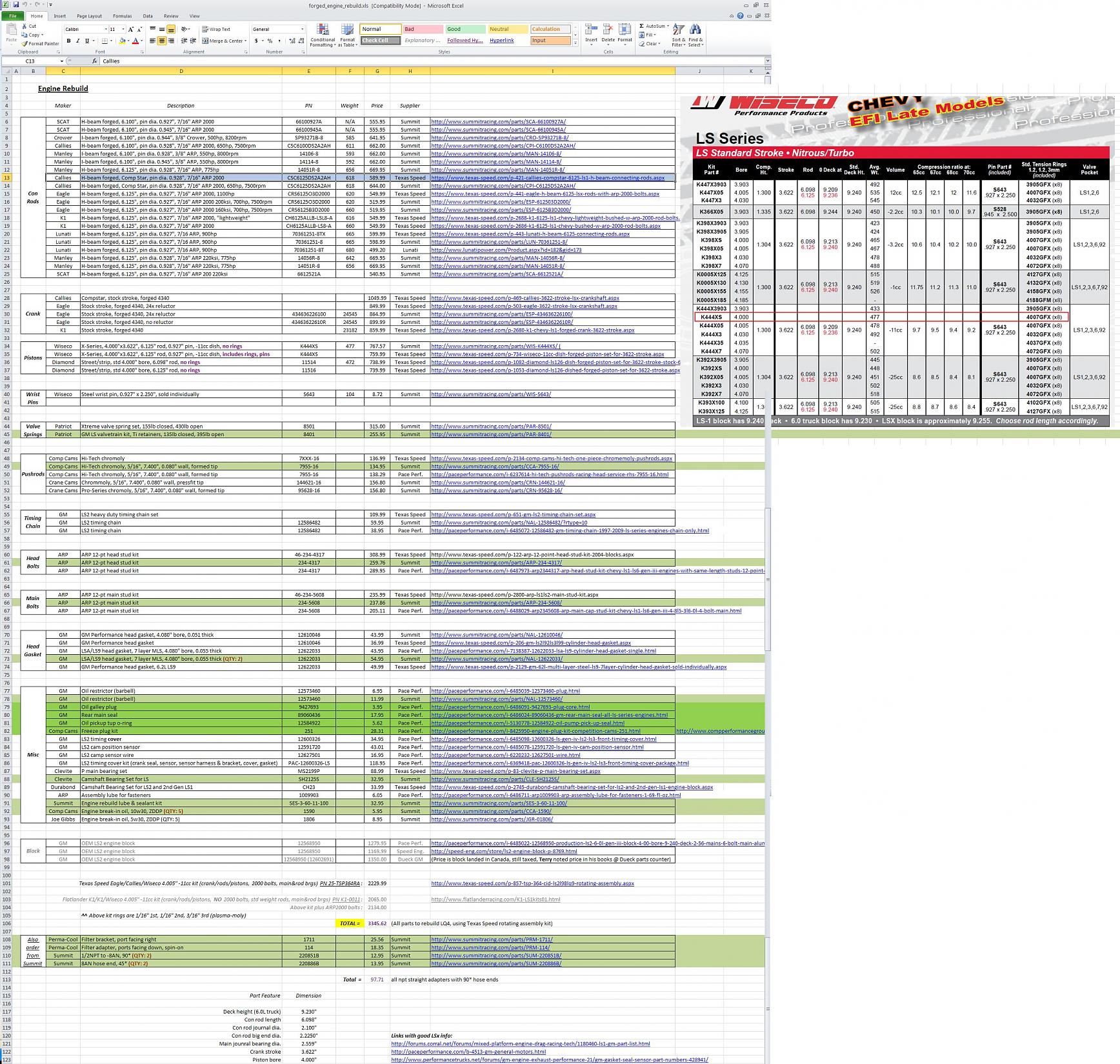1120x1064 pixels.
Task: Switch to the Page Layout tab
Action: (x=89, y=15)
